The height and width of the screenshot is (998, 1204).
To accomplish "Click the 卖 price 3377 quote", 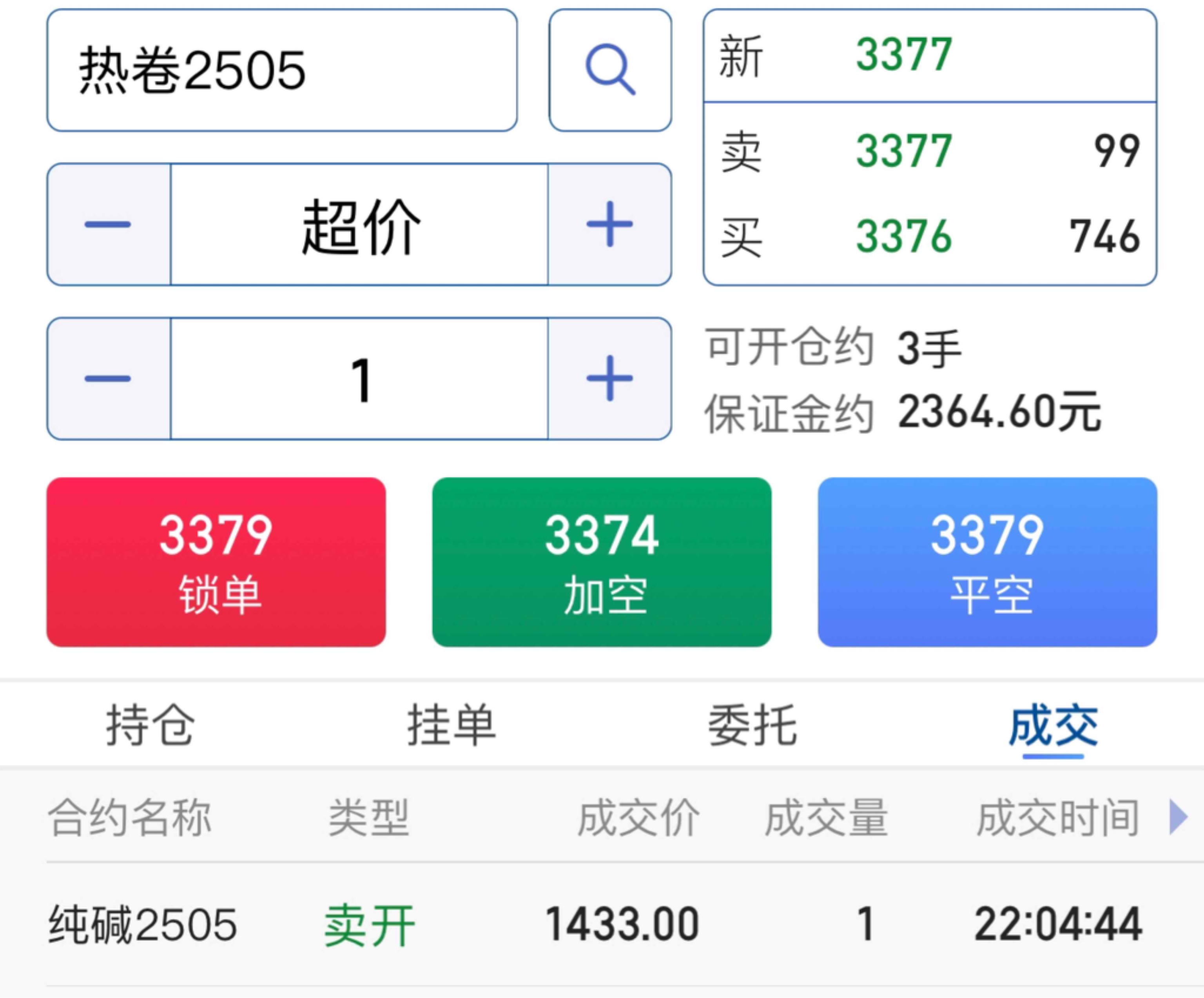I will click(x=903, y=151).
